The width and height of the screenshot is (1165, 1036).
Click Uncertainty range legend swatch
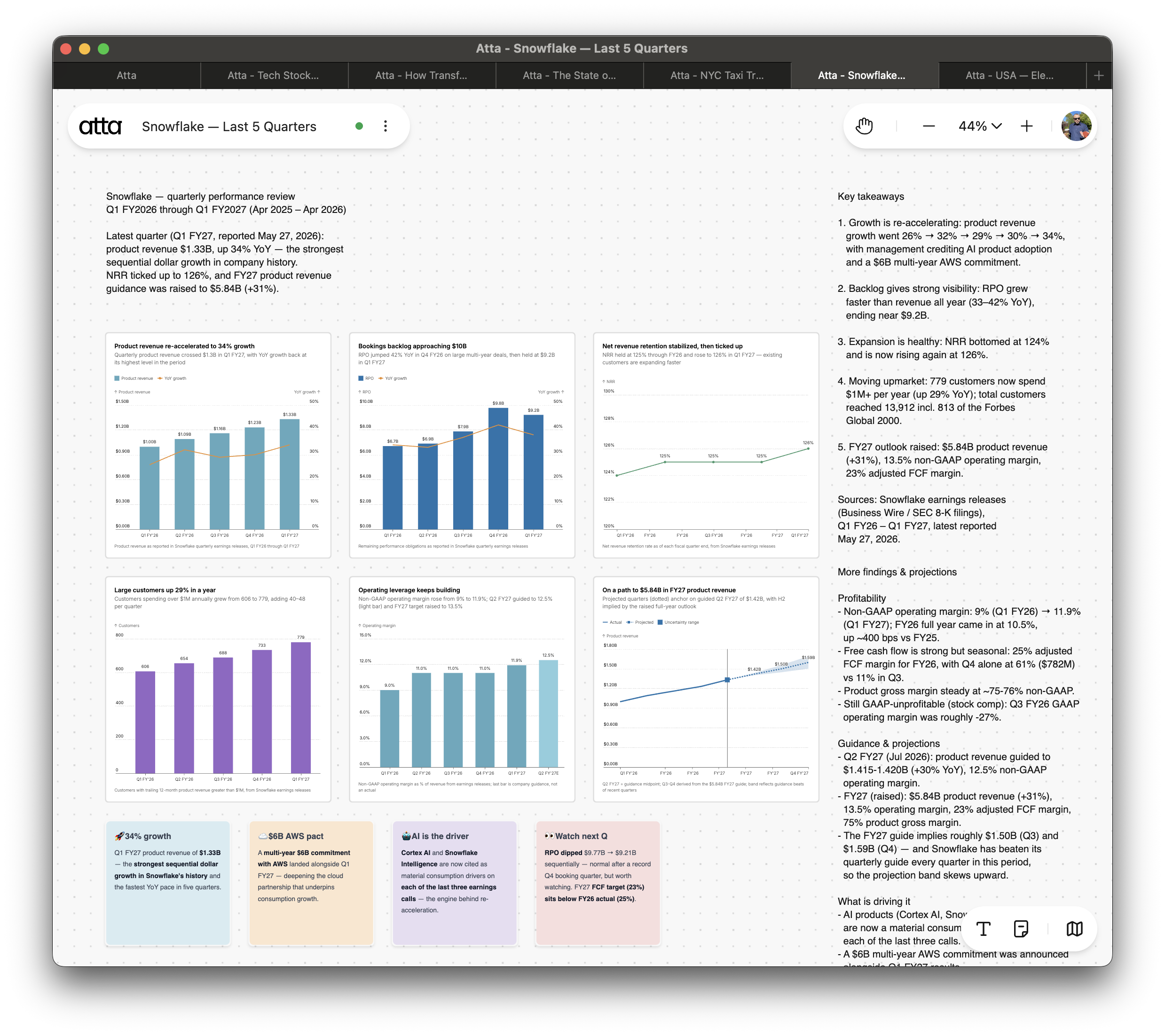pos(660,622)
